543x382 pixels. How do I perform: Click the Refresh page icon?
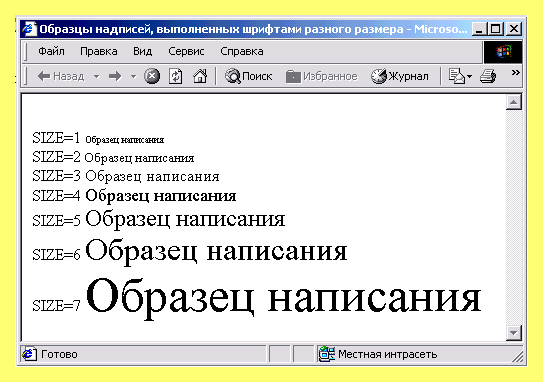176,76
